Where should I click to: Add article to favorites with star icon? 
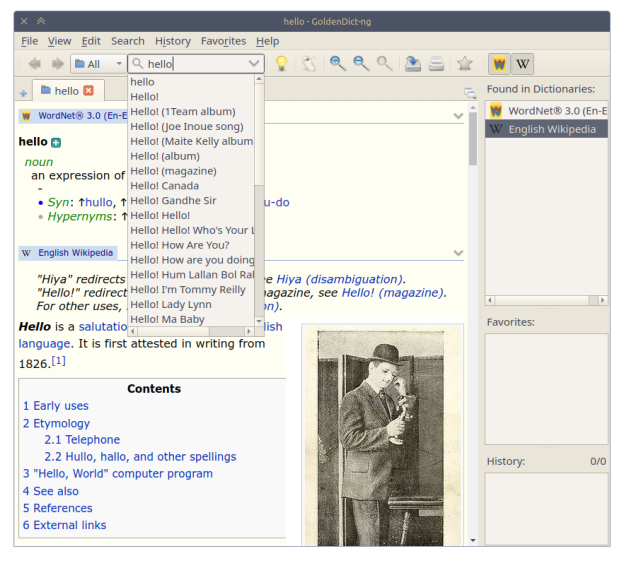point(465,64)
